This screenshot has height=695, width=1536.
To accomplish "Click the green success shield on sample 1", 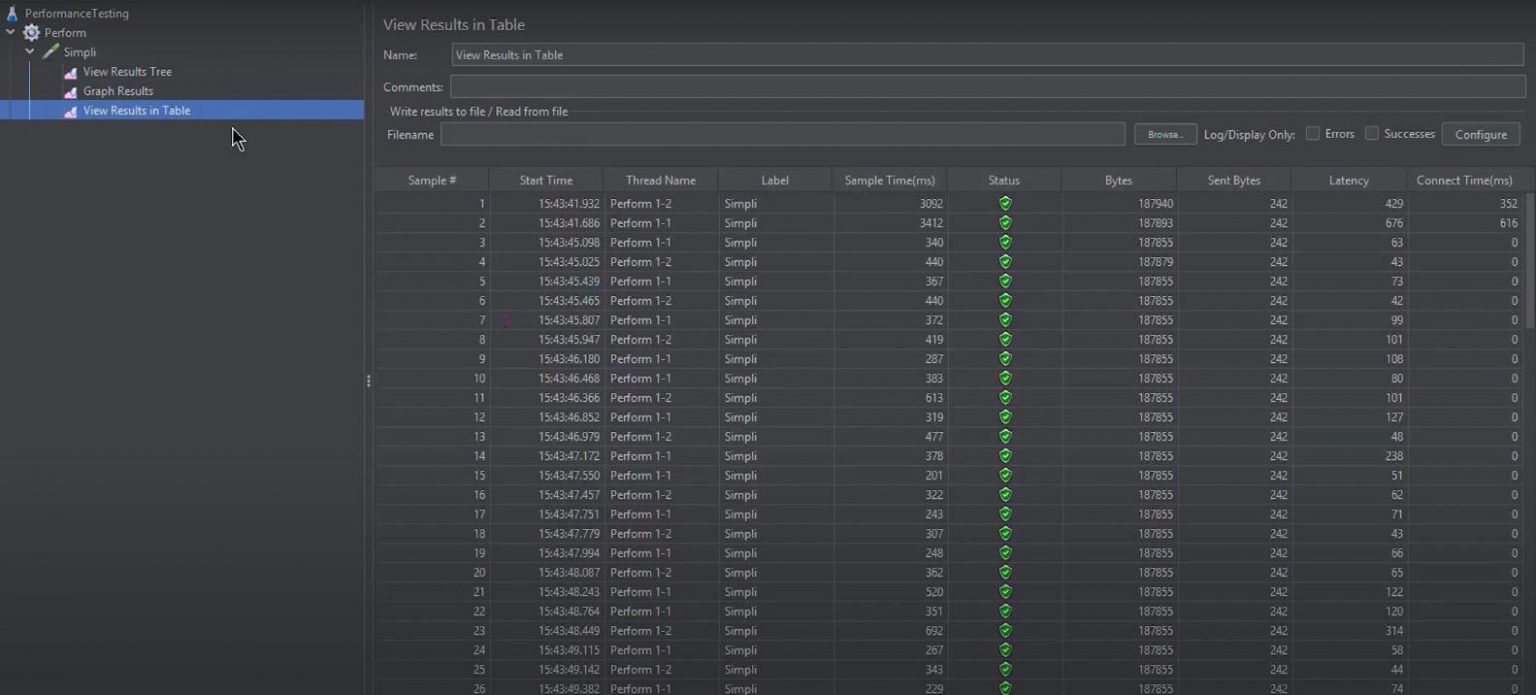I will coord(1003,203).
